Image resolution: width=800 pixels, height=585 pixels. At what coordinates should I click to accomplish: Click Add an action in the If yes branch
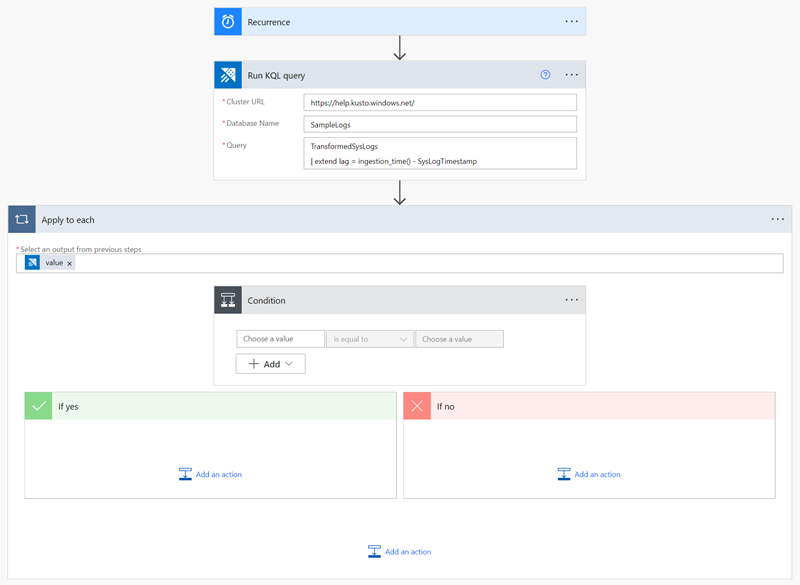click(211, 473)
